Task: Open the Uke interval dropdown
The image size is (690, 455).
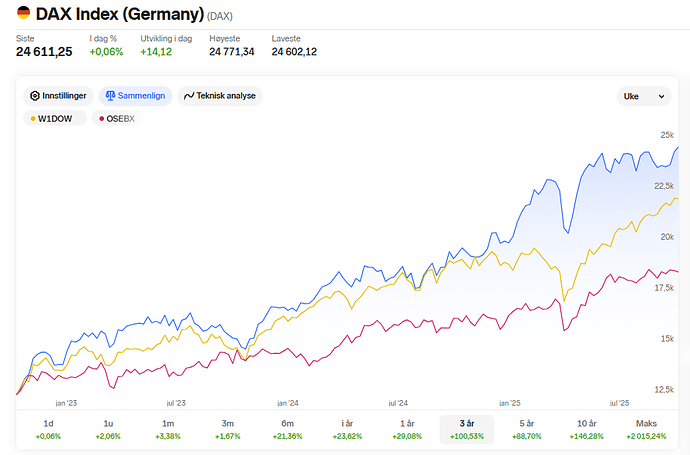Action: point(644,96)
